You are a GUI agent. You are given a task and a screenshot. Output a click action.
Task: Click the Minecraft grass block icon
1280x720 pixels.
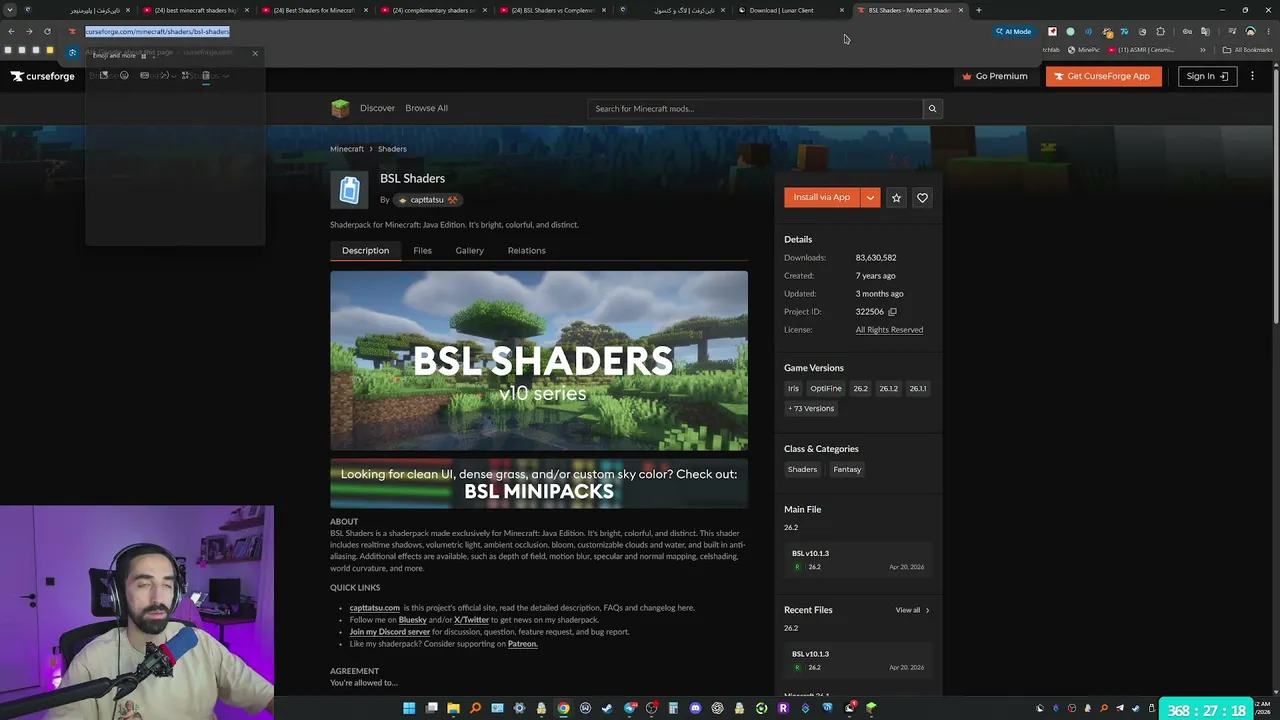tap(340, 108)
